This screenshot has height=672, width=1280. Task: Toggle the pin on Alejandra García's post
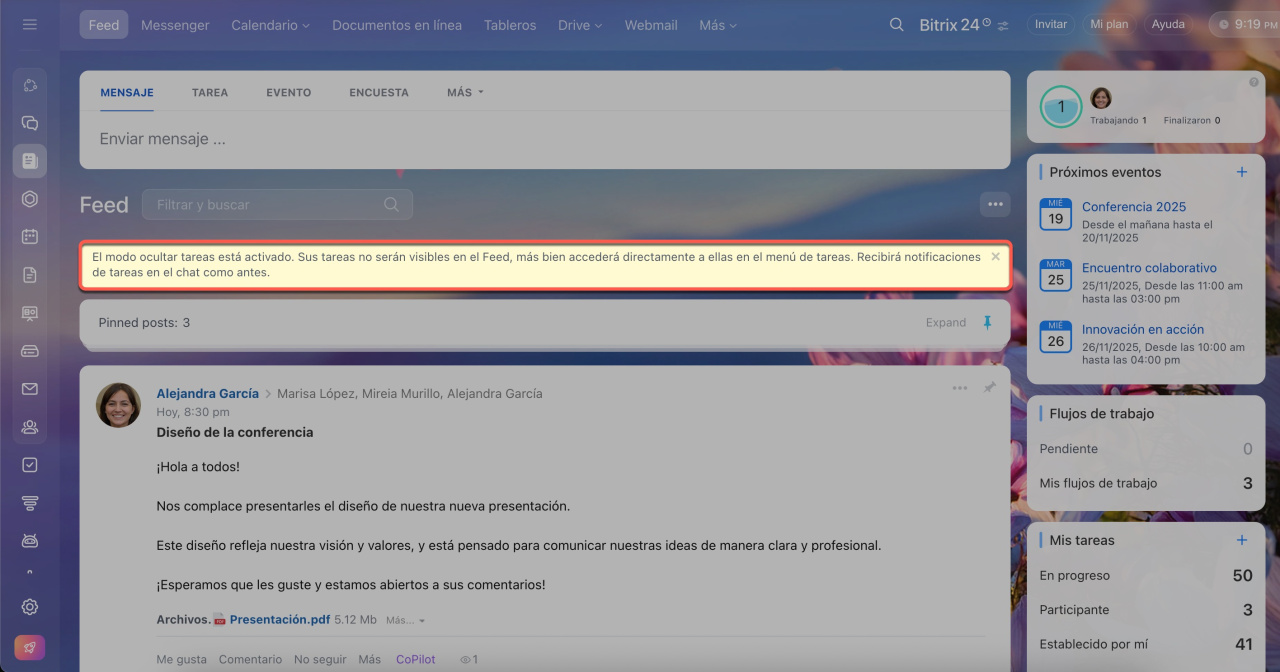click(x=989, y=388)
